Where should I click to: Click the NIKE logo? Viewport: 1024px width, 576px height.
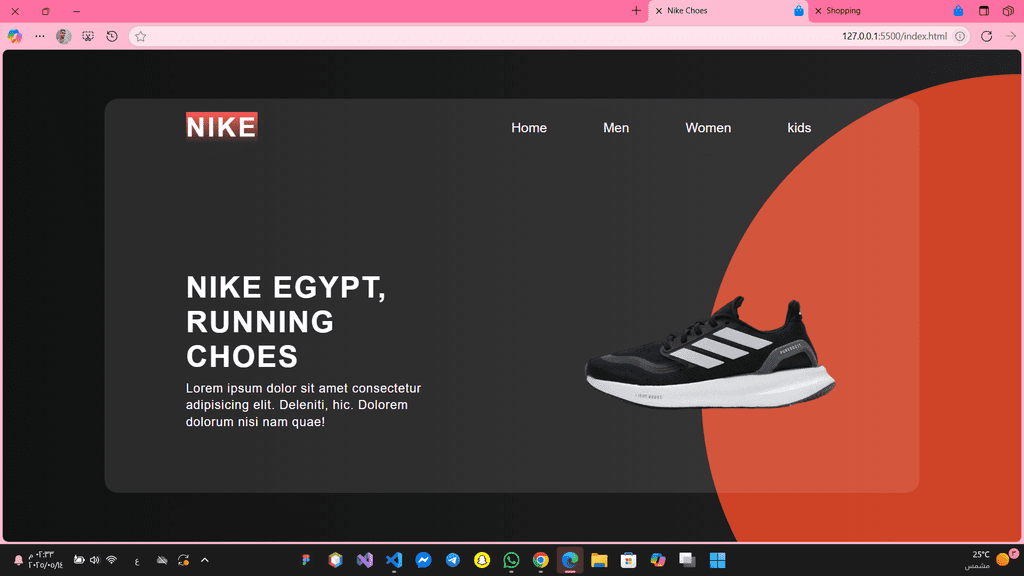coord(221,127)
